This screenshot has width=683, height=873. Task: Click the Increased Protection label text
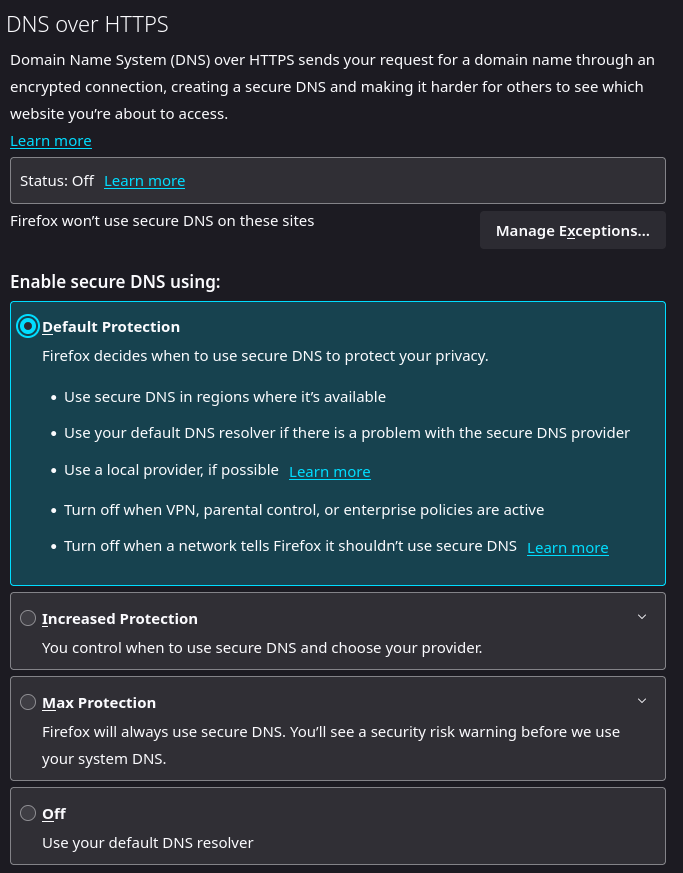click(120, 619)
